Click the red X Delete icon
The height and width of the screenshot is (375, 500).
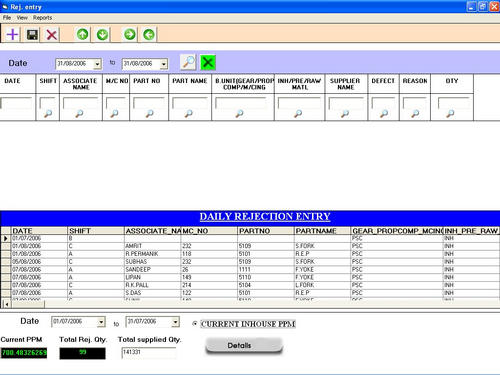pyautogui.click(x=52, y=34)
